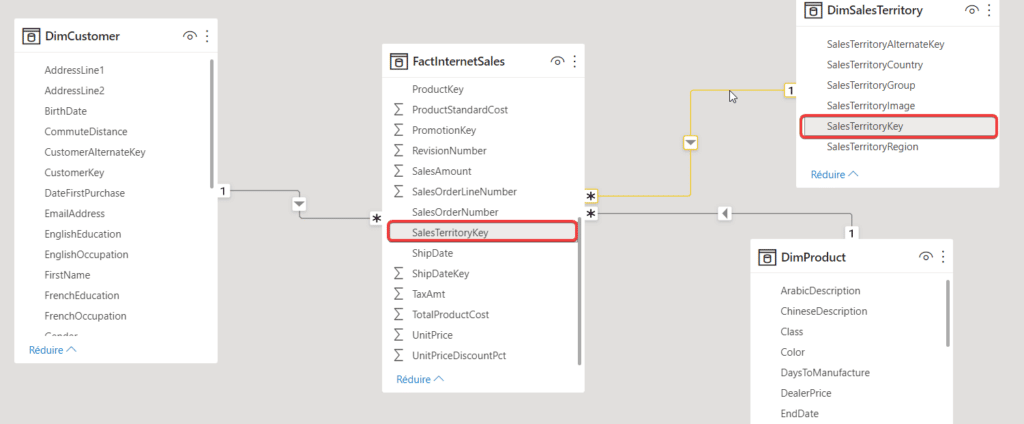Open FactInternetSales more options menu
1024x424 pixels.
tap(575, 61)
